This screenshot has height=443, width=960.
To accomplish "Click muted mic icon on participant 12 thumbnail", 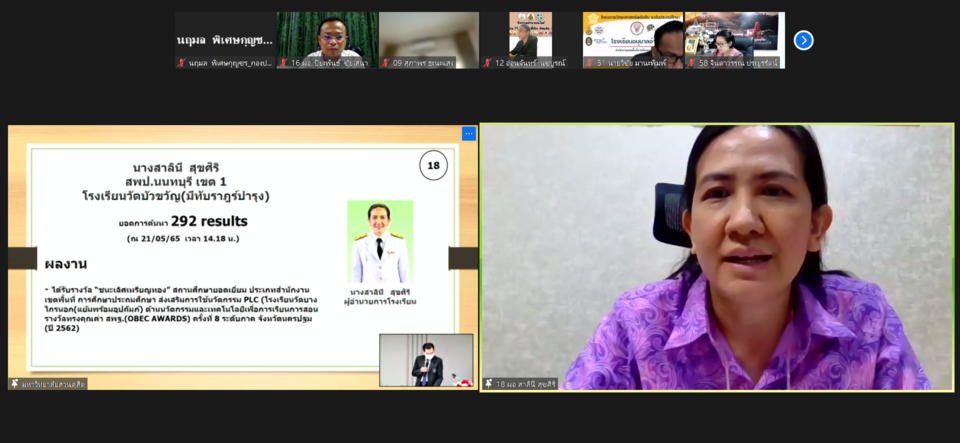I will [x=487, y=63].
